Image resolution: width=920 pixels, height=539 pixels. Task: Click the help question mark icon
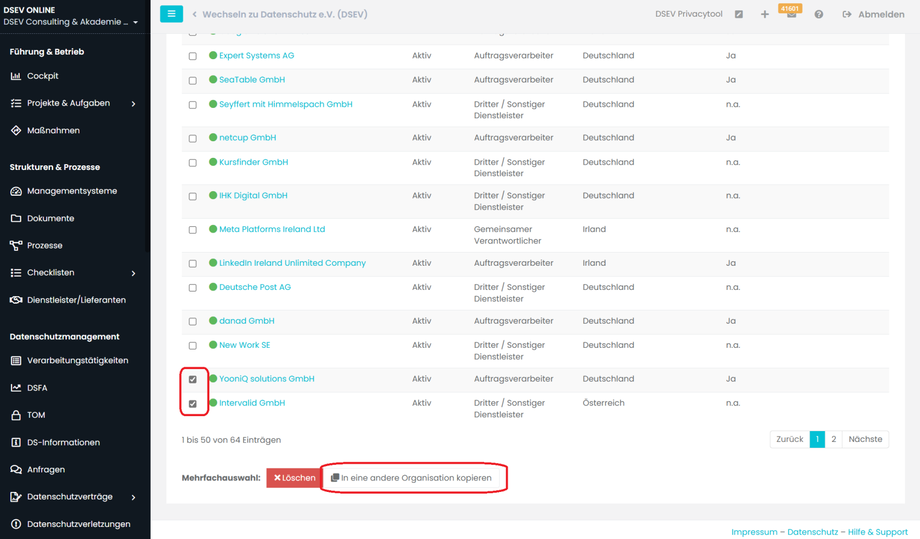coord(819,15)
